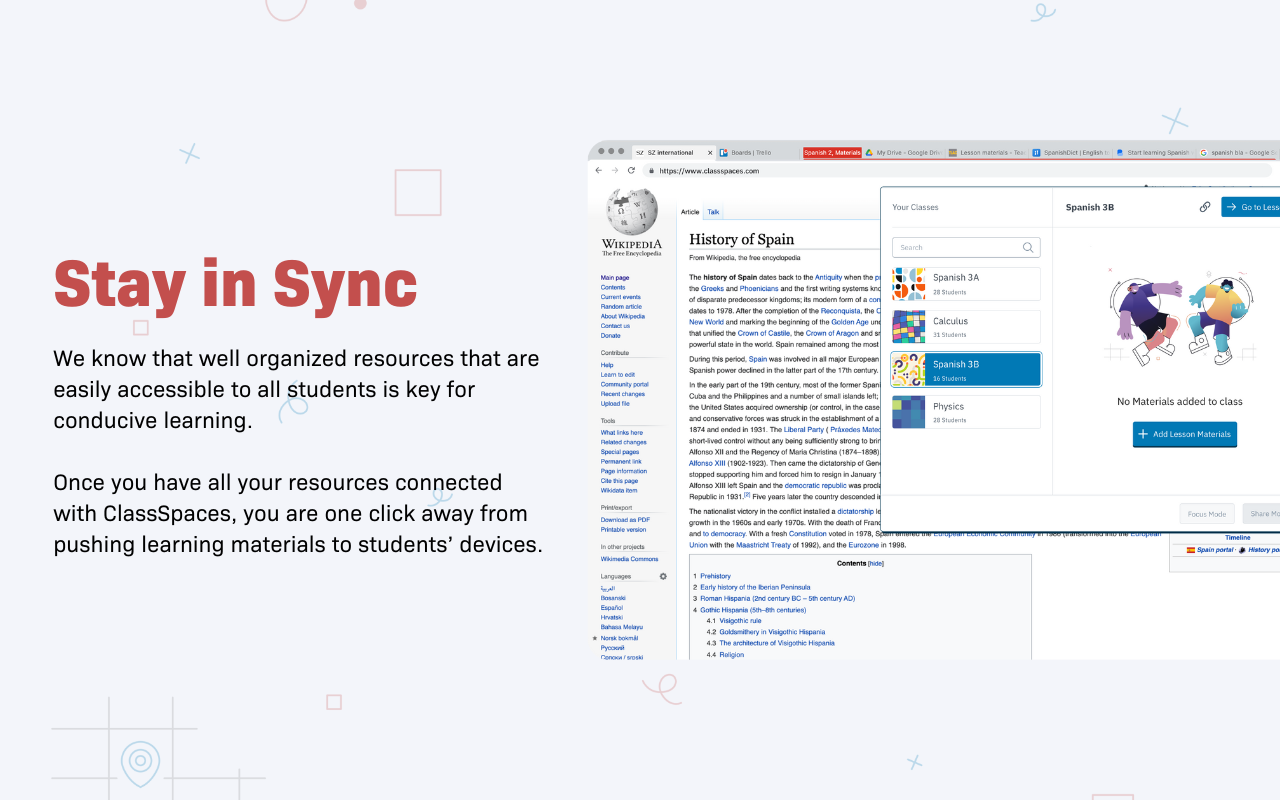Click the Maastricht Treaty link

pyautogui.click(x=764, y=545)
